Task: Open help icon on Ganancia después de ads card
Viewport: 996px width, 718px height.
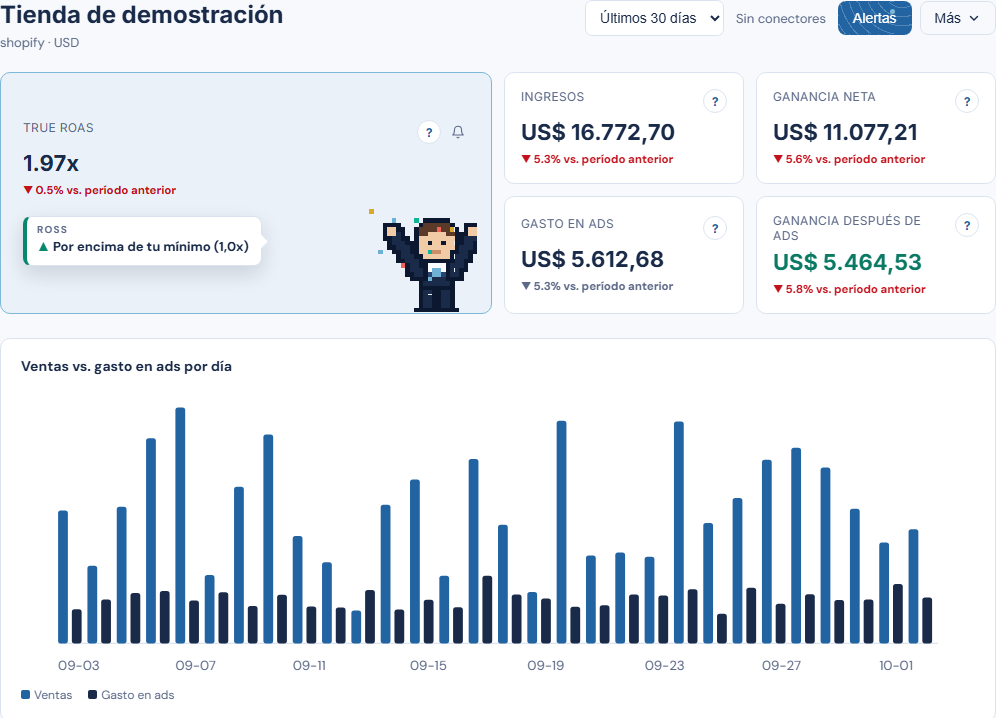Action: pos(967,225)
